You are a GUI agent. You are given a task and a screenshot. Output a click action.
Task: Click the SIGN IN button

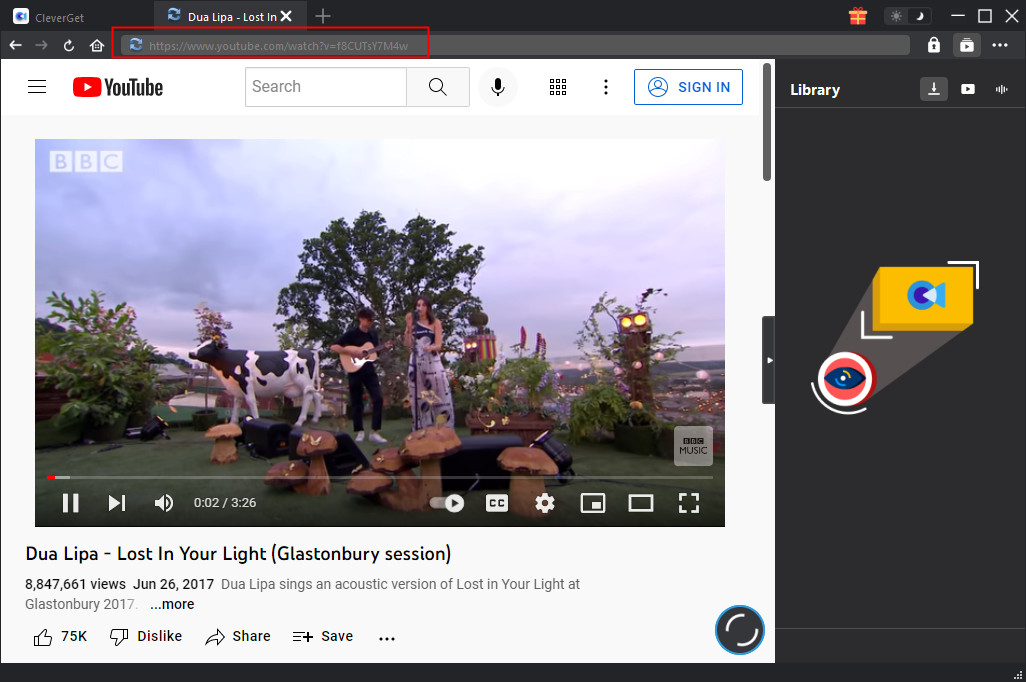click(688, 87)
